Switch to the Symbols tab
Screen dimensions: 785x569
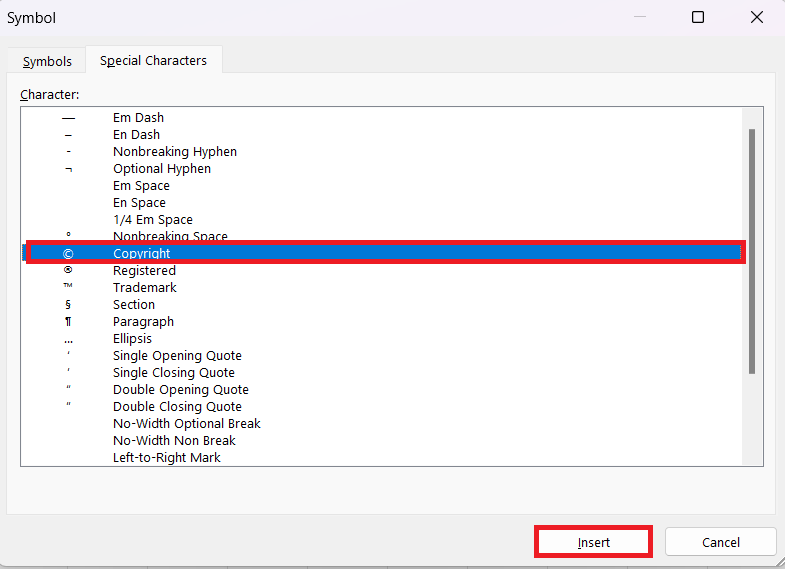coord(47,61)
